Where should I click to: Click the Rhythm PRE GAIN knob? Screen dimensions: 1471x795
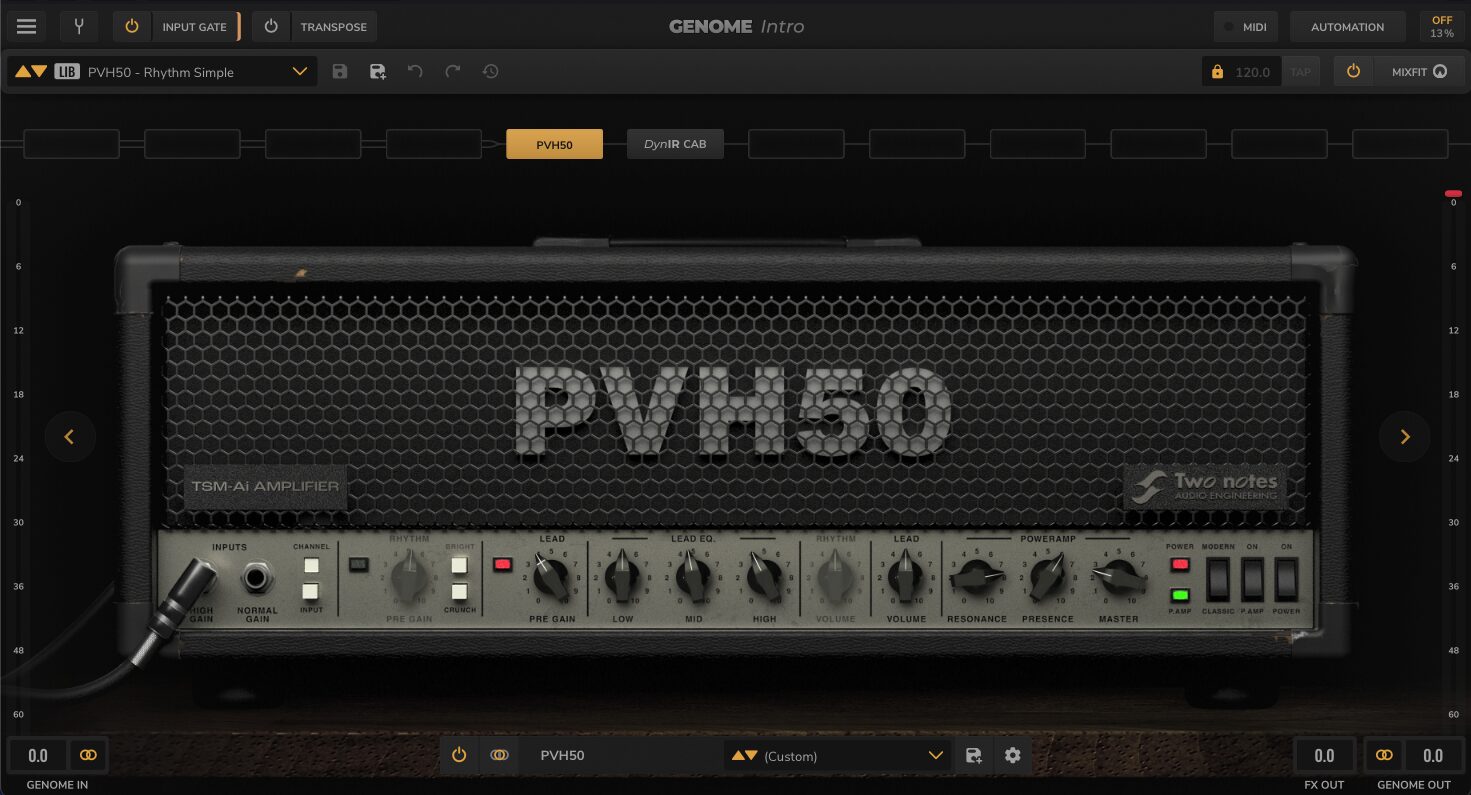(409, 577)
